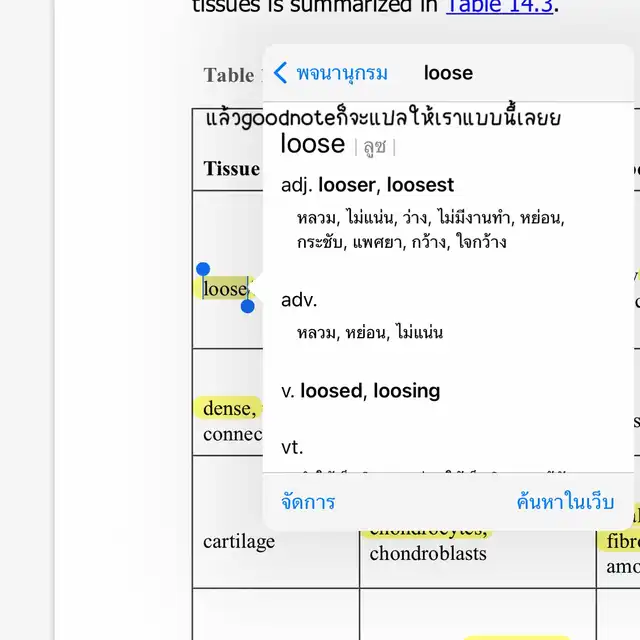Click the chondroblasts text in the table
Viewport: 640px width, 640px height.
click(427, 553)
